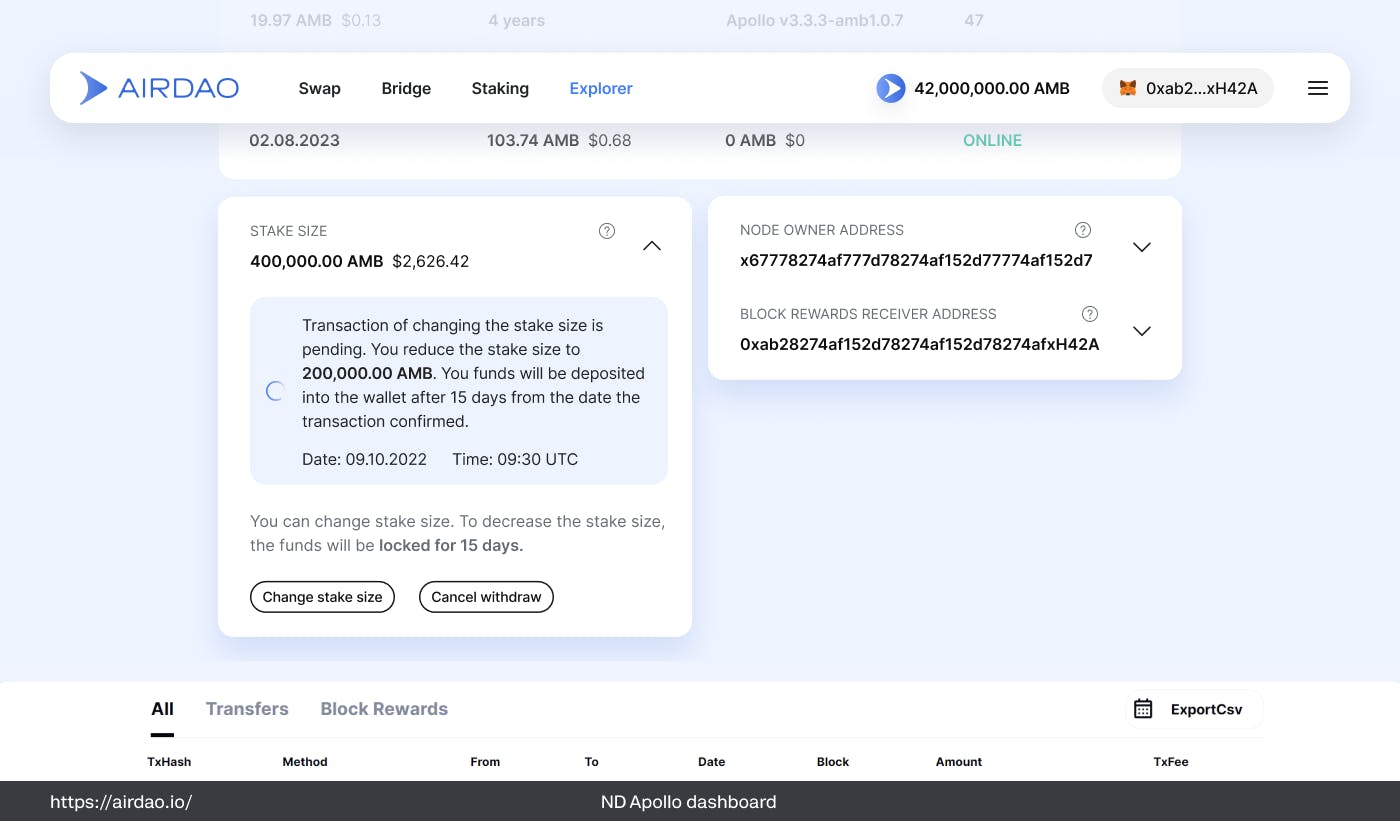Image resolution: width=1400 pixels, height=821 pixels.
Task: Click the 4 years value
Action: click(x=516, y=20)
